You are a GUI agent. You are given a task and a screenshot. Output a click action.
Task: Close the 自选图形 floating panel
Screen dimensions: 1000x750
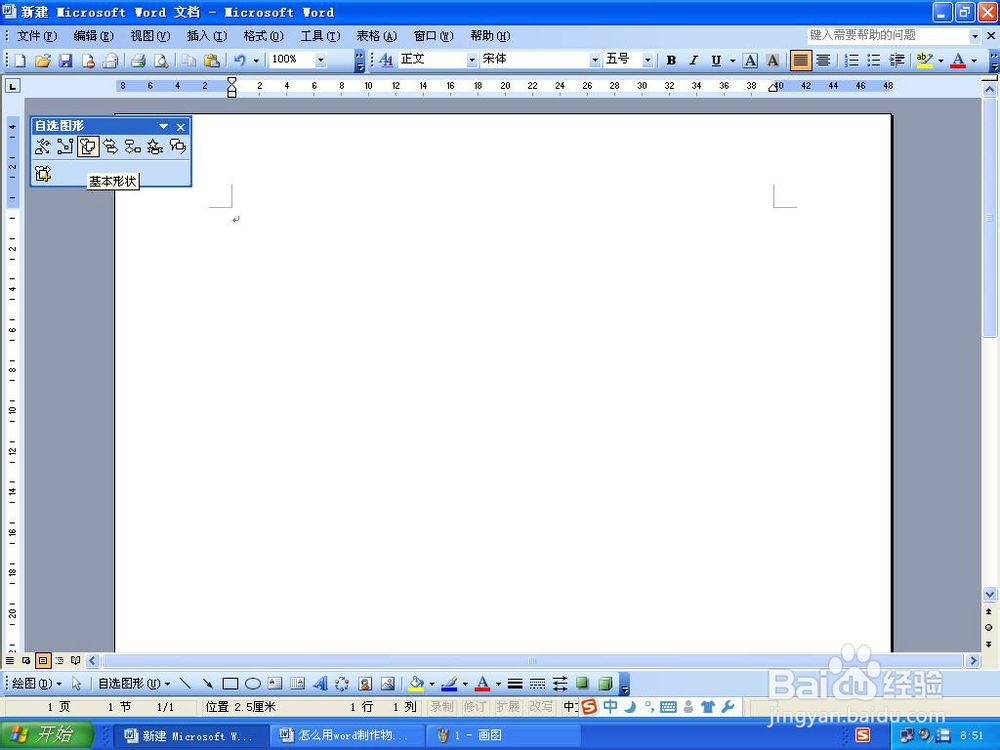(x=180, y=127)
